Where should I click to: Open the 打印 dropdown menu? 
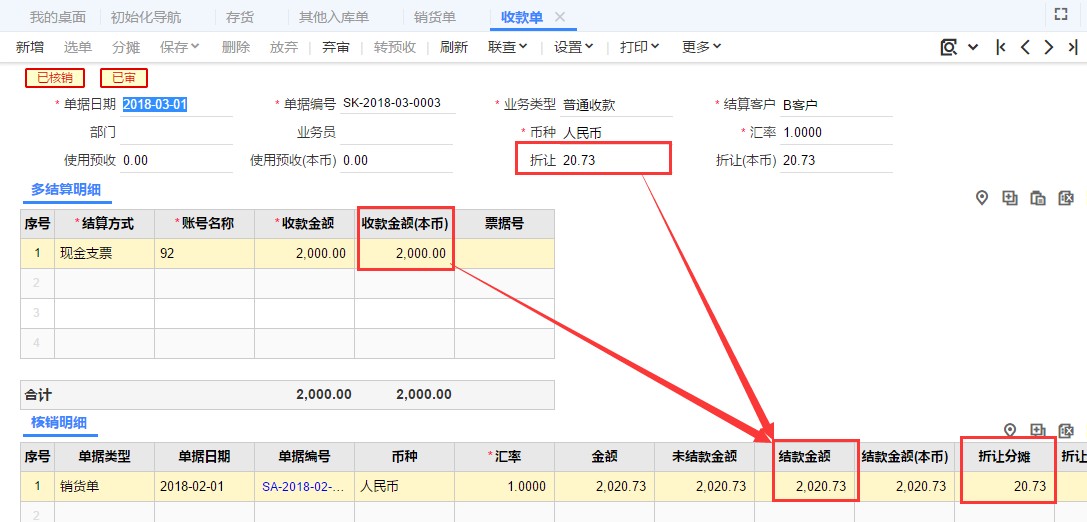(639, 47)
